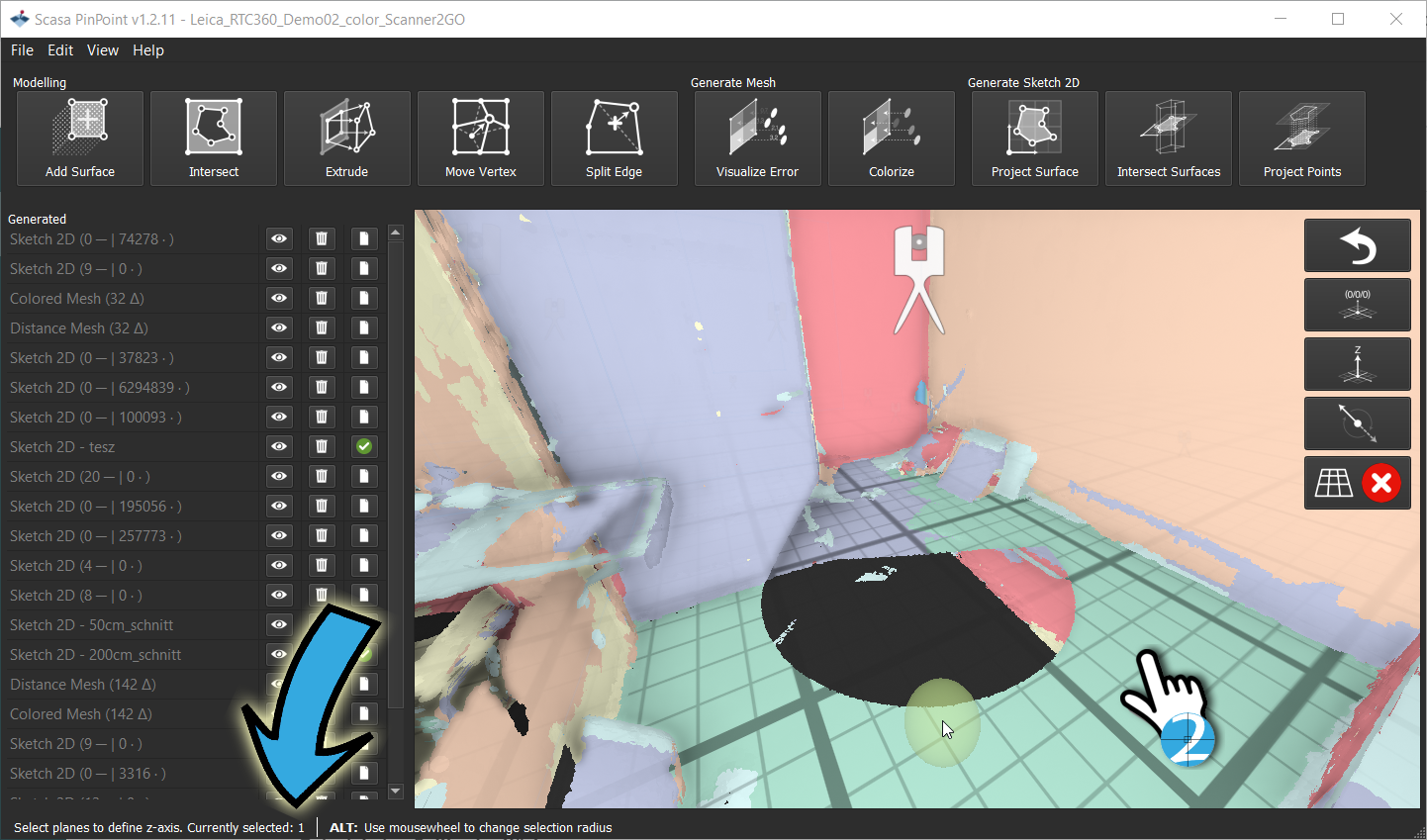Delete Sketch 2D (0 — | 74278 · )

[x=322, y=238]
